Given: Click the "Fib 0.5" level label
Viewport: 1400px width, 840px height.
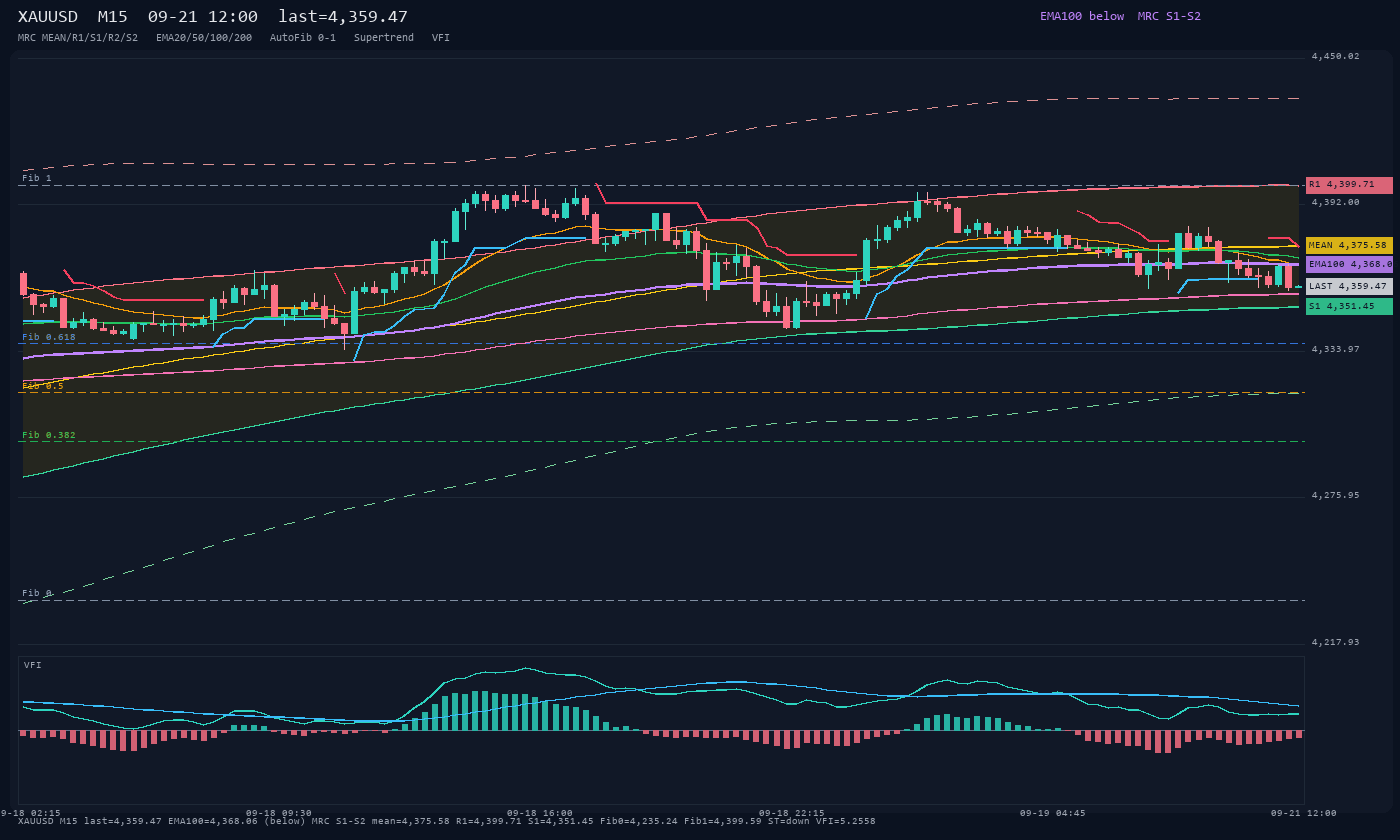Looking at the screenshot, I should coord(43,385).
